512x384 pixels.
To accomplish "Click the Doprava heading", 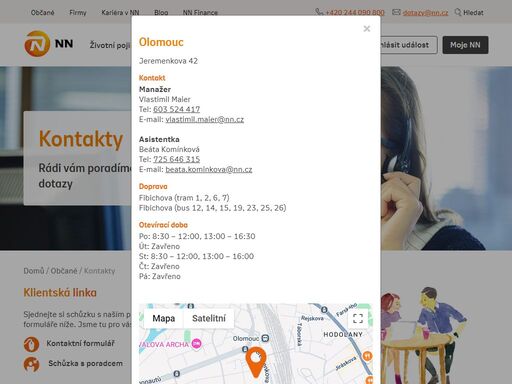I will [x=153, y=187].
